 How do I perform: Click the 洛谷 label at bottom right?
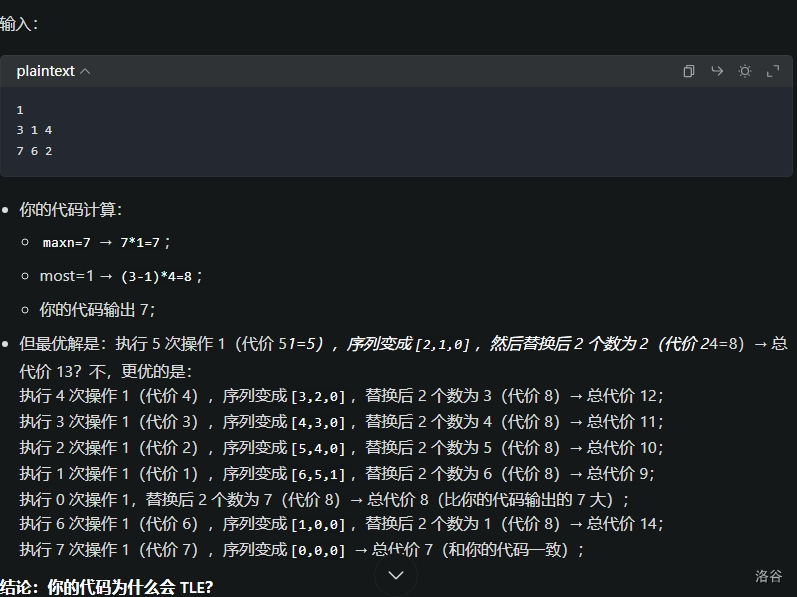click(768, 576)
